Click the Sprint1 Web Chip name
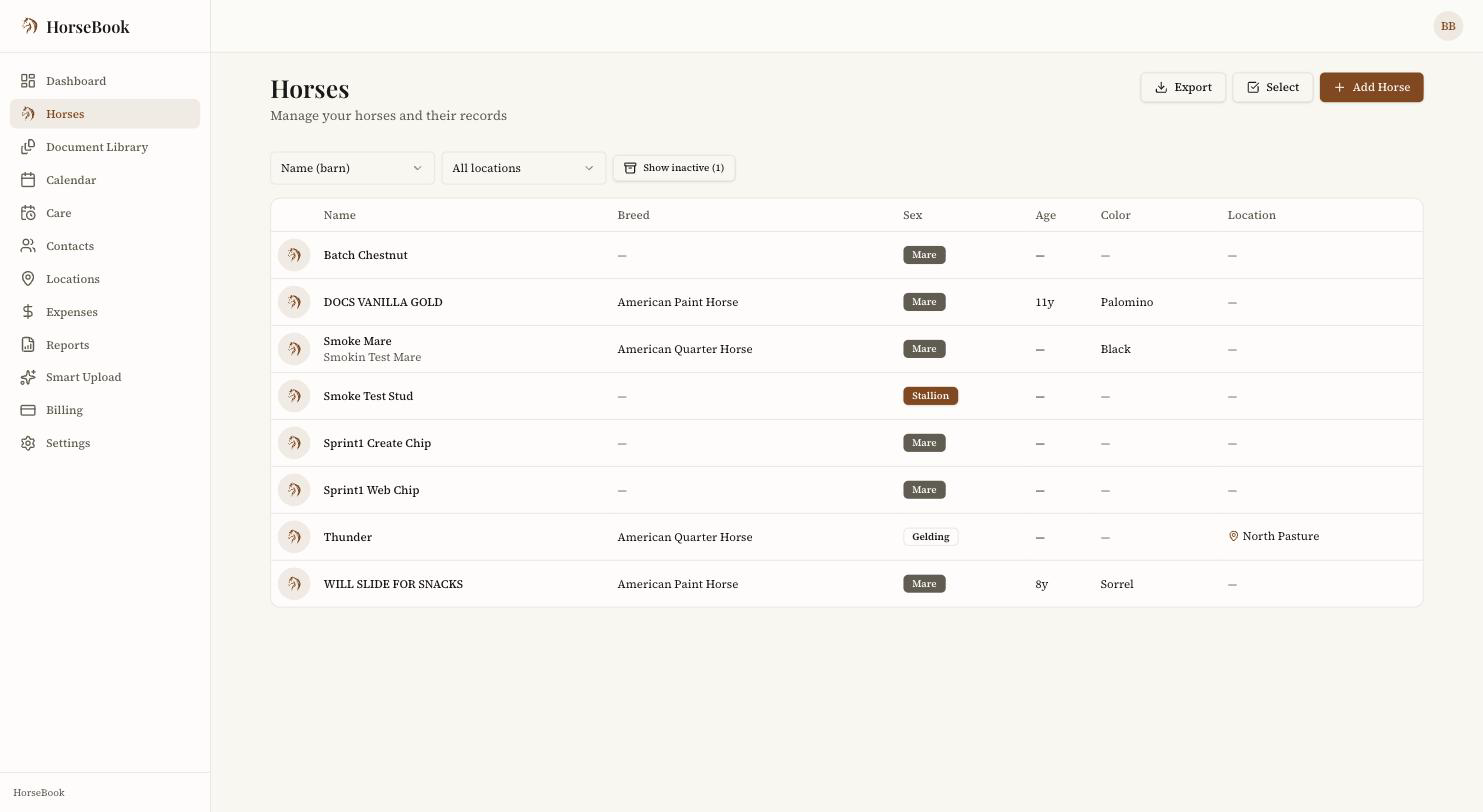 pyautogui.click(x=372, y=490)
